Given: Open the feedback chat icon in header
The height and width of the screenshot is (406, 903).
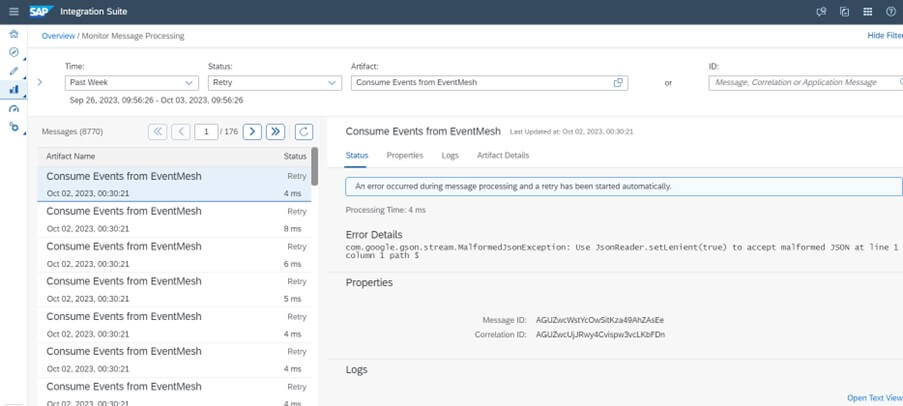Looking at the screenshot, I should pos(822,12).
